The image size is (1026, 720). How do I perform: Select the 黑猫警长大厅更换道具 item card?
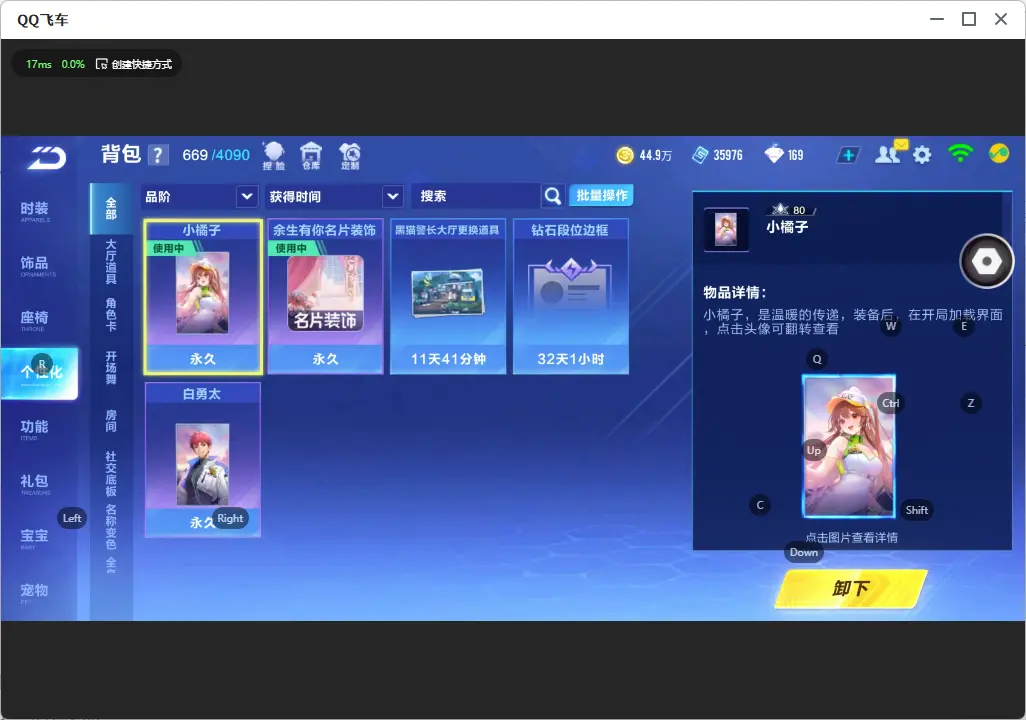click(448, 297)
